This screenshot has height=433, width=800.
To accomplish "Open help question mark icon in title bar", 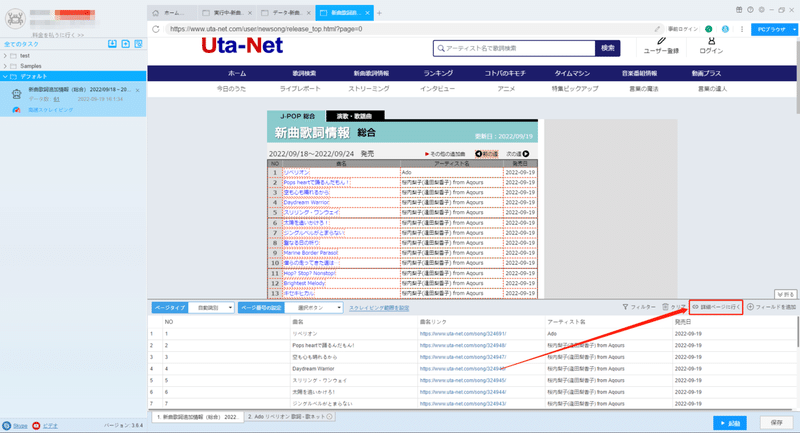I will 750,10.
